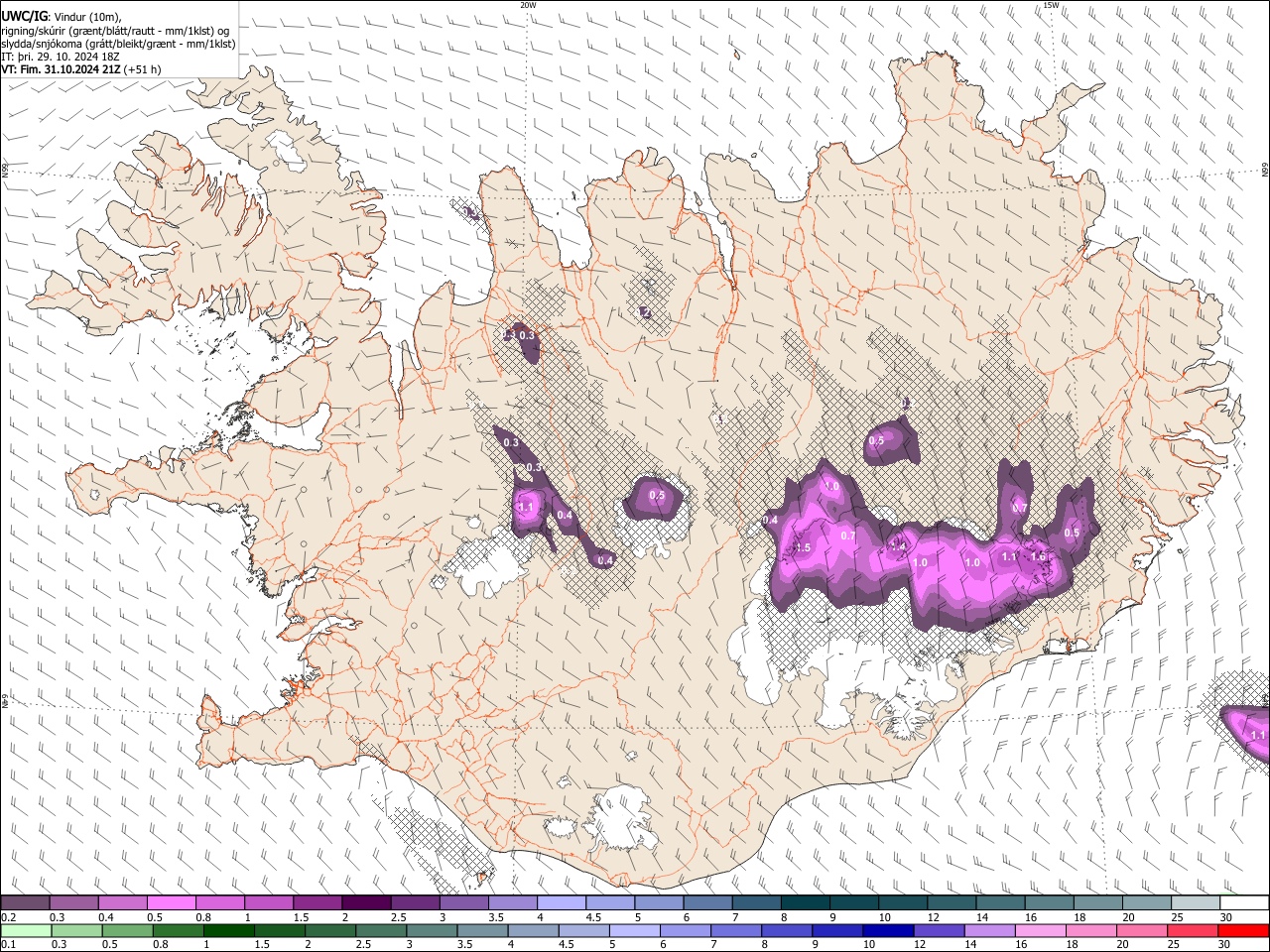Click dark blue lower legend swatch between 10 and 12

(x=888, y=930)
